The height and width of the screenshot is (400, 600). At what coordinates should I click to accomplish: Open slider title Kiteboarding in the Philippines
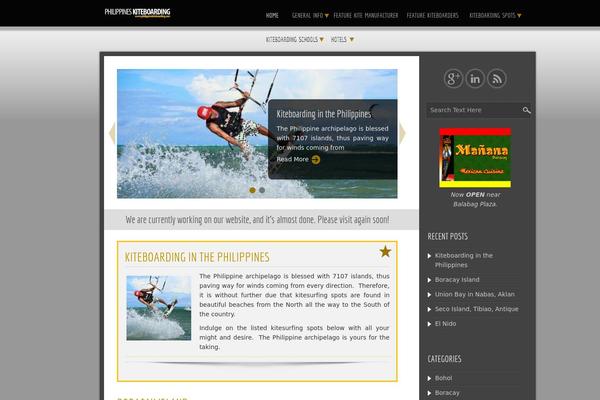coord(324,114)
